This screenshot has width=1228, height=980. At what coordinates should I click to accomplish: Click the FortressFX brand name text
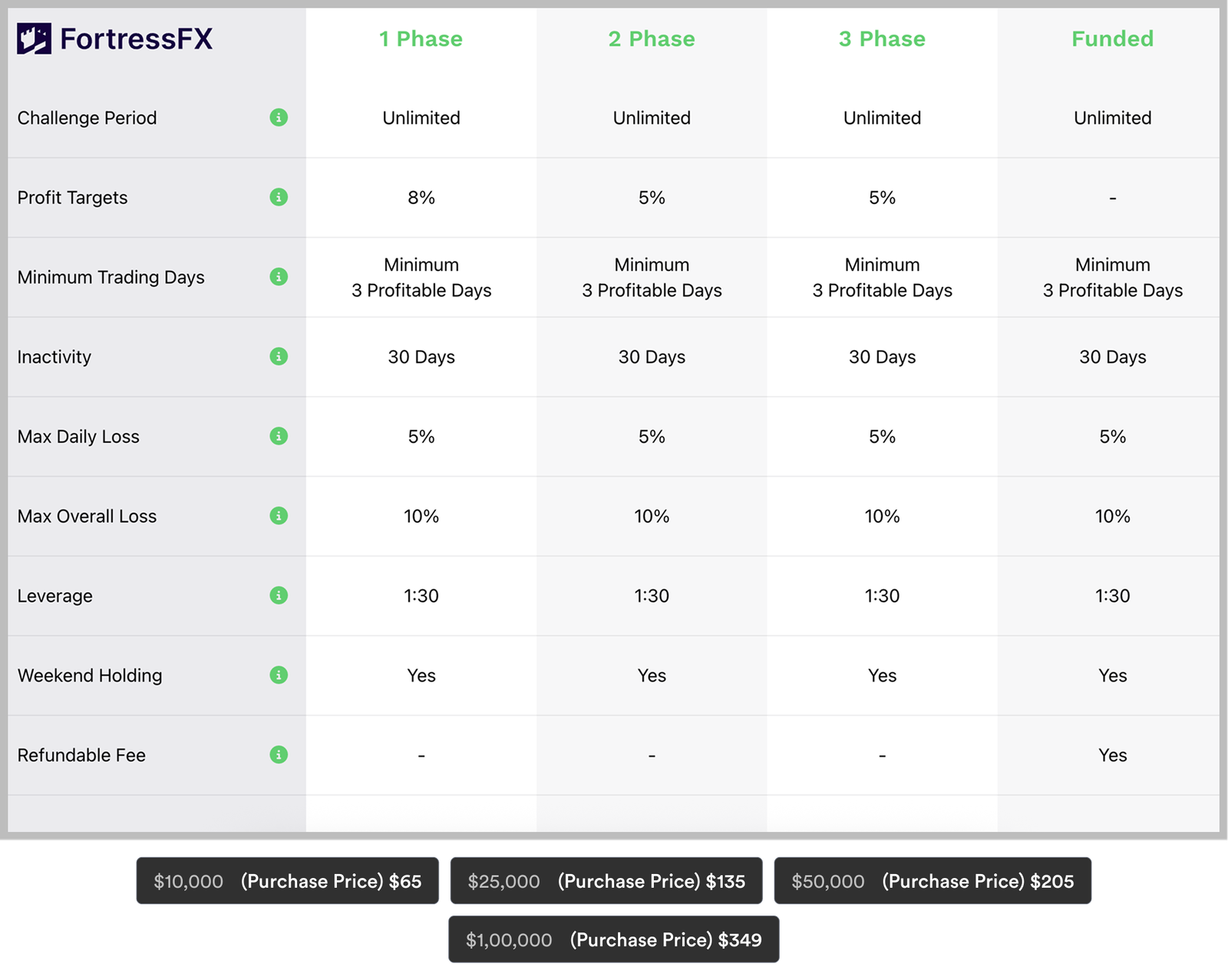click(x=136, y=39)
